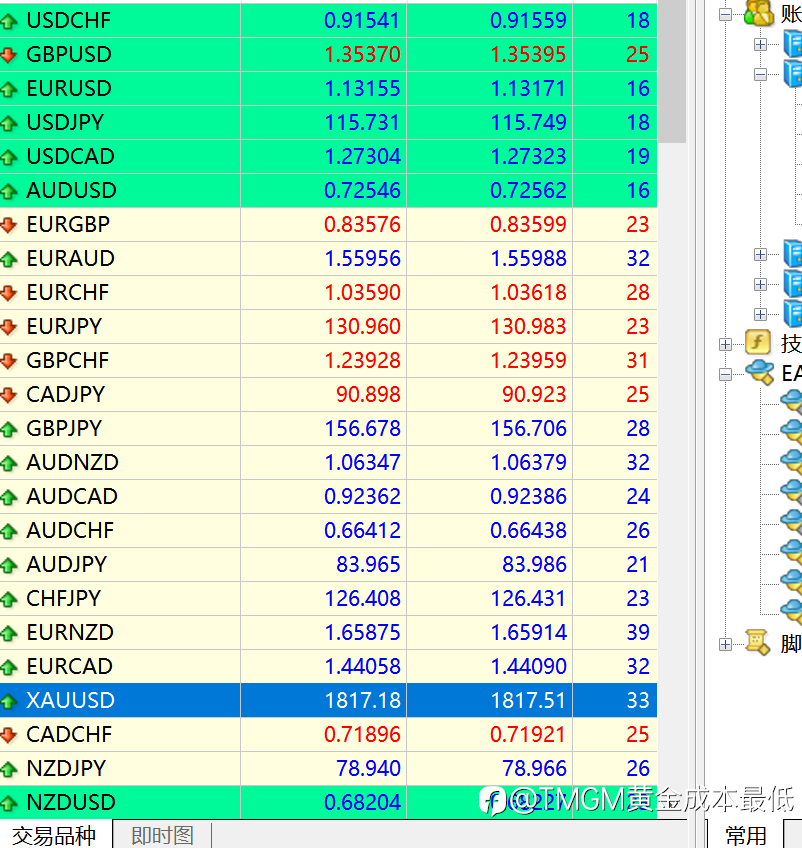Viewport: 802px width, 848px height.
Task: Click the up arrow icon beside GBPJPY
Action: [8, 429]
